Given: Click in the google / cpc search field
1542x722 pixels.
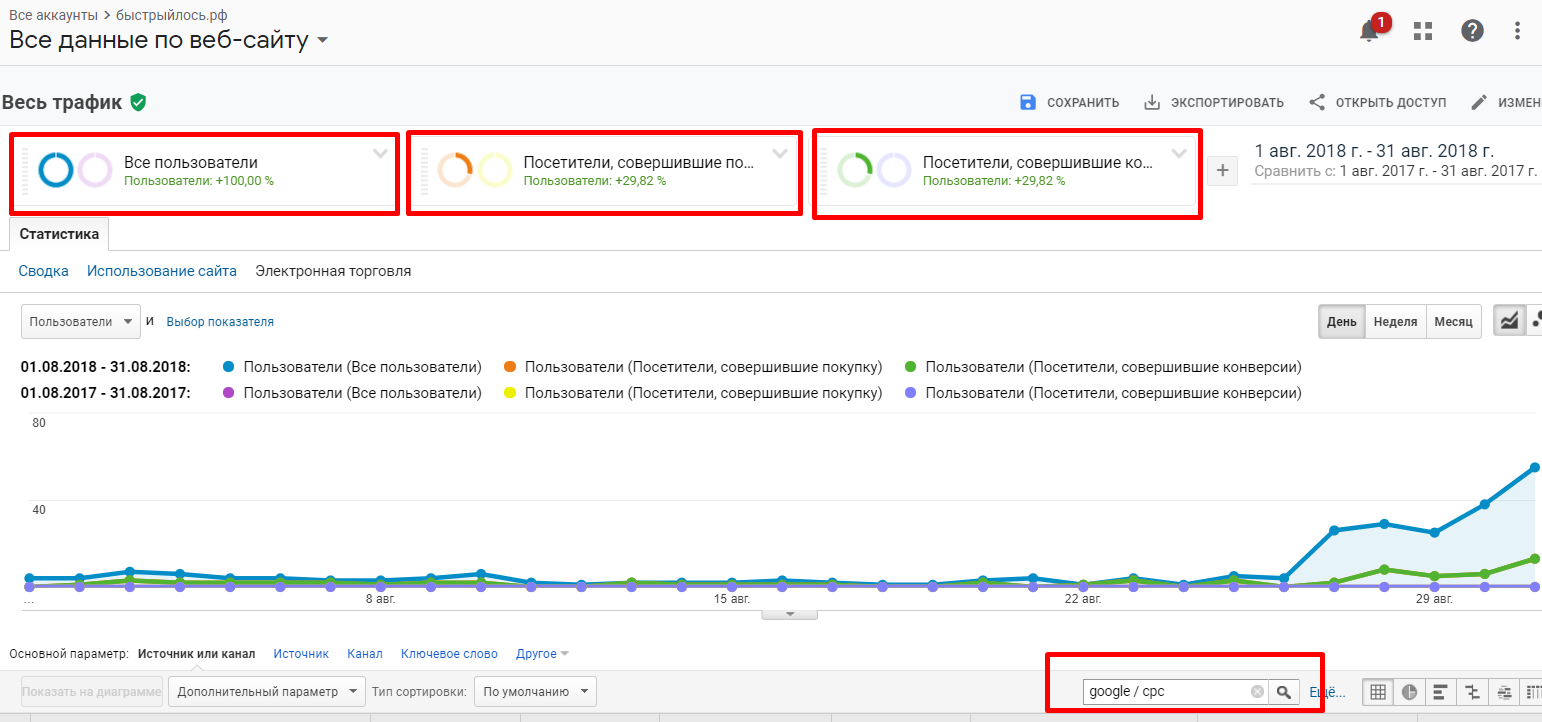Looking at the screenshot, I should pos(1165,691).
